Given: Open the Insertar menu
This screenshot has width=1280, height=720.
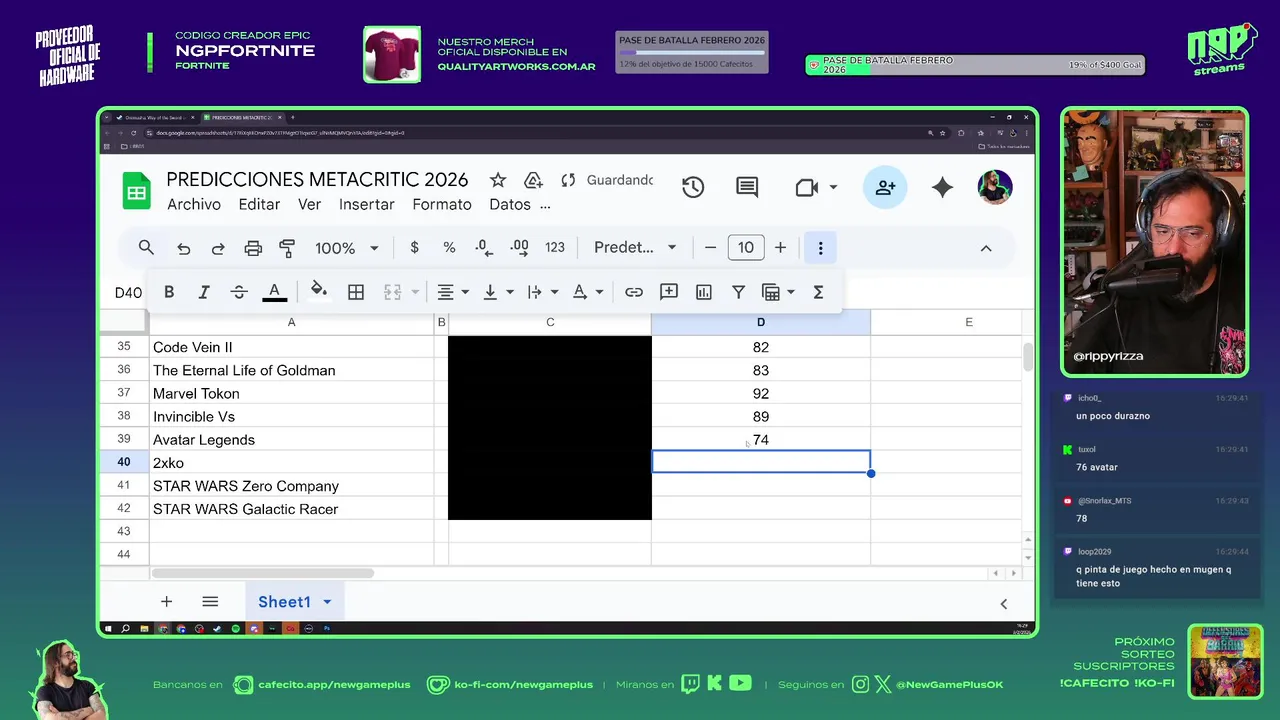Looking at the screenshot, I should 367,204.
